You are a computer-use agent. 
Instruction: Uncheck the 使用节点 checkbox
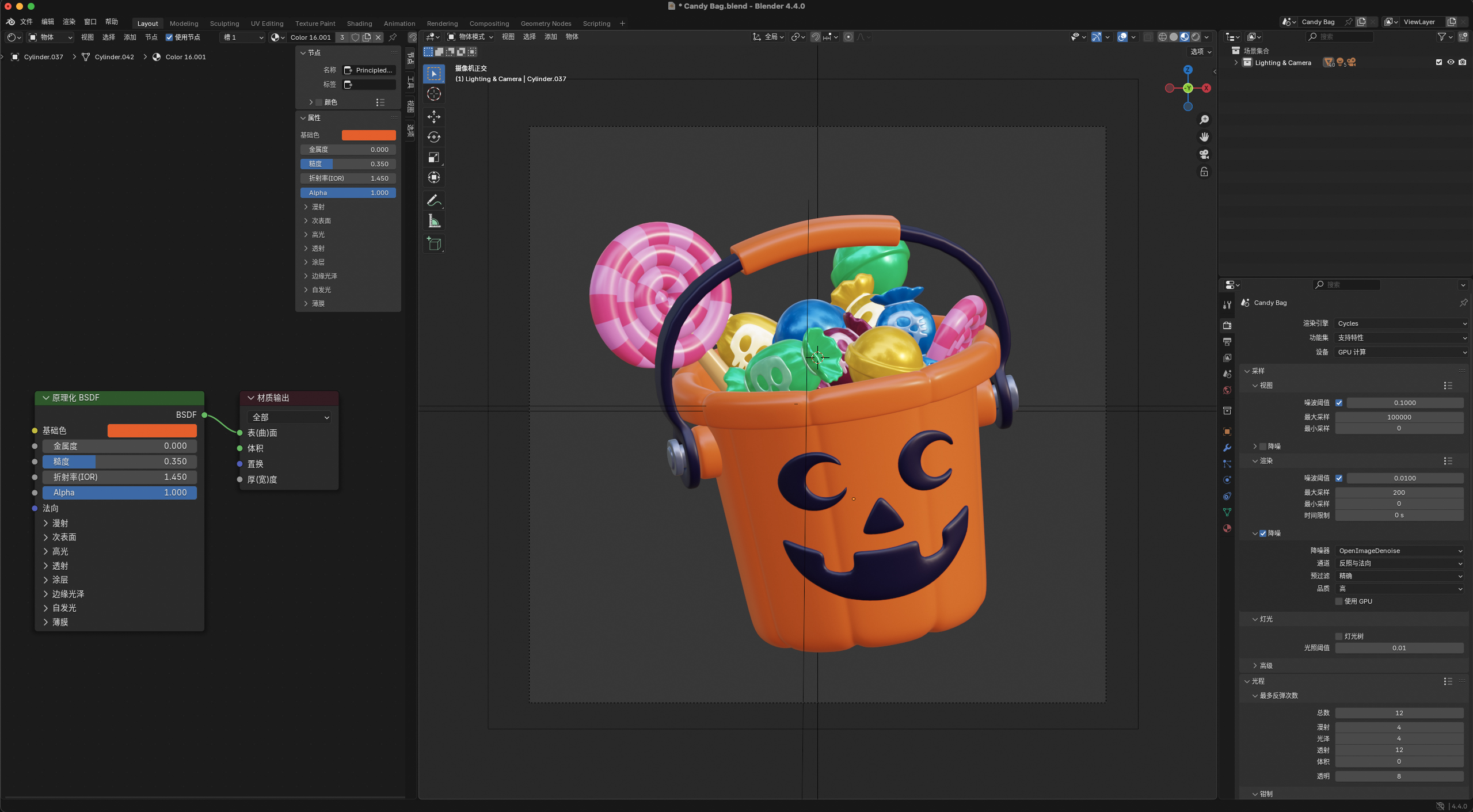(x=169, y=37)
